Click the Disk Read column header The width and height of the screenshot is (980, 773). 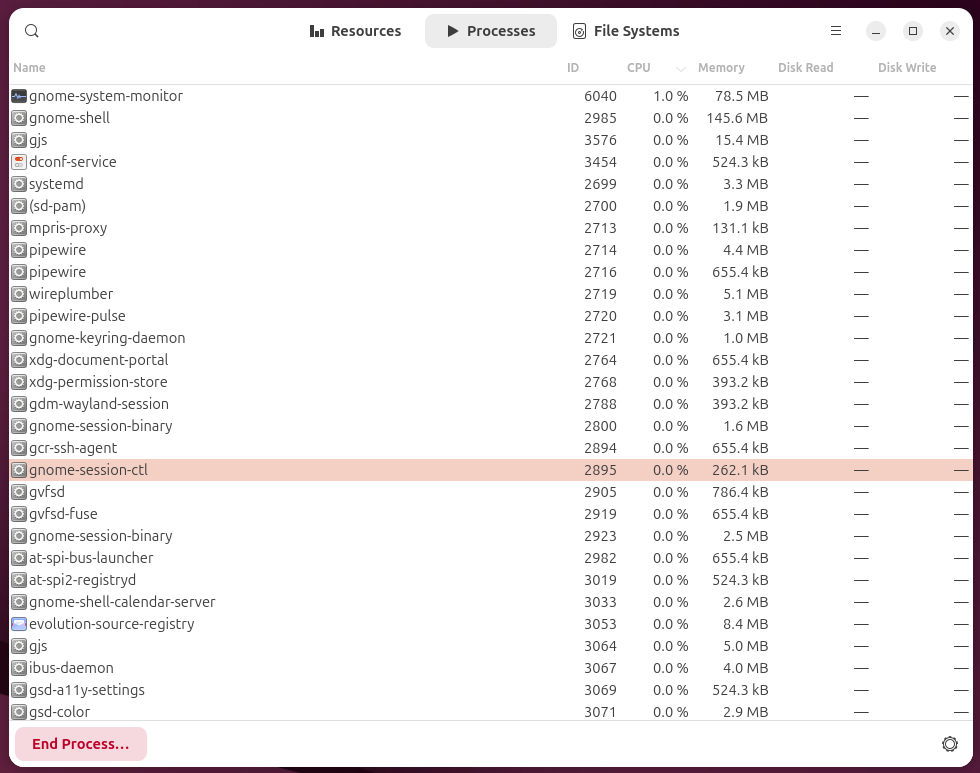pyautogui.click(x=805, y=68)
